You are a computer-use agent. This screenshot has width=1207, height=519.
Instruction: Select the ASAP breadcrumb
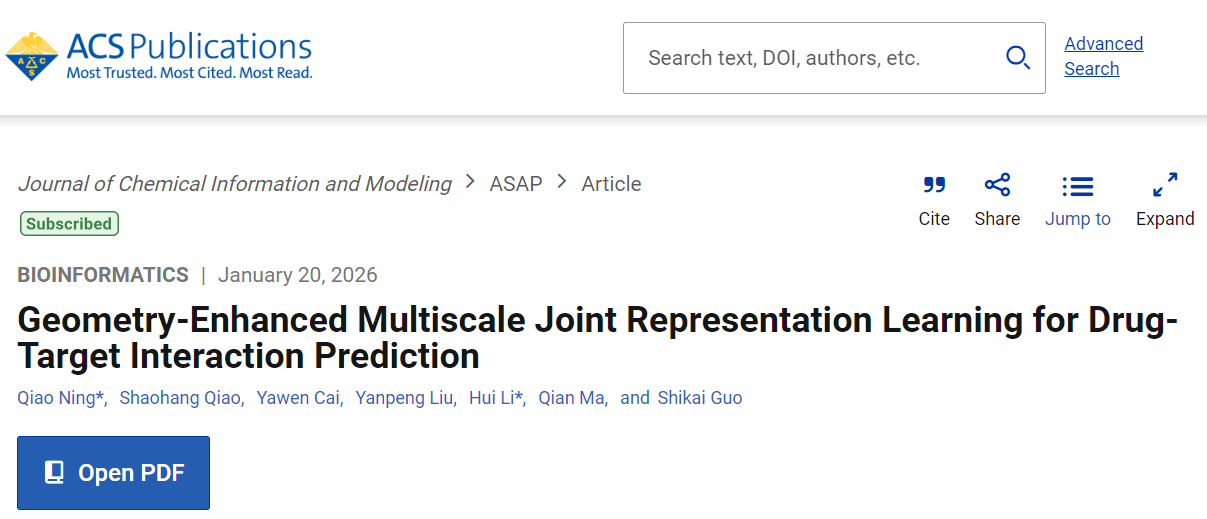[x=516, y=184]
